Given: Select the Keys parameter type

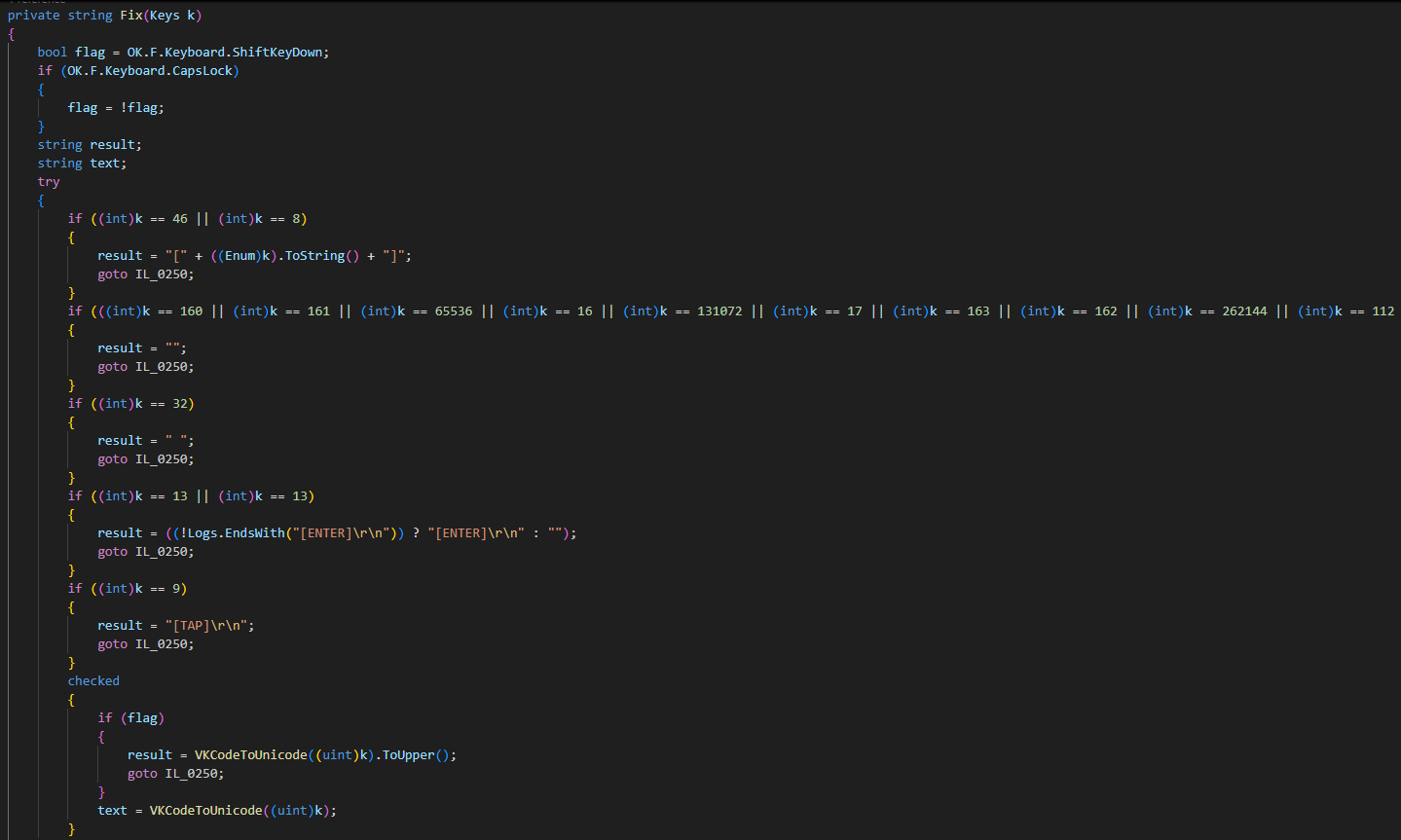Looking at the screenshot, I should click(165, 16).
